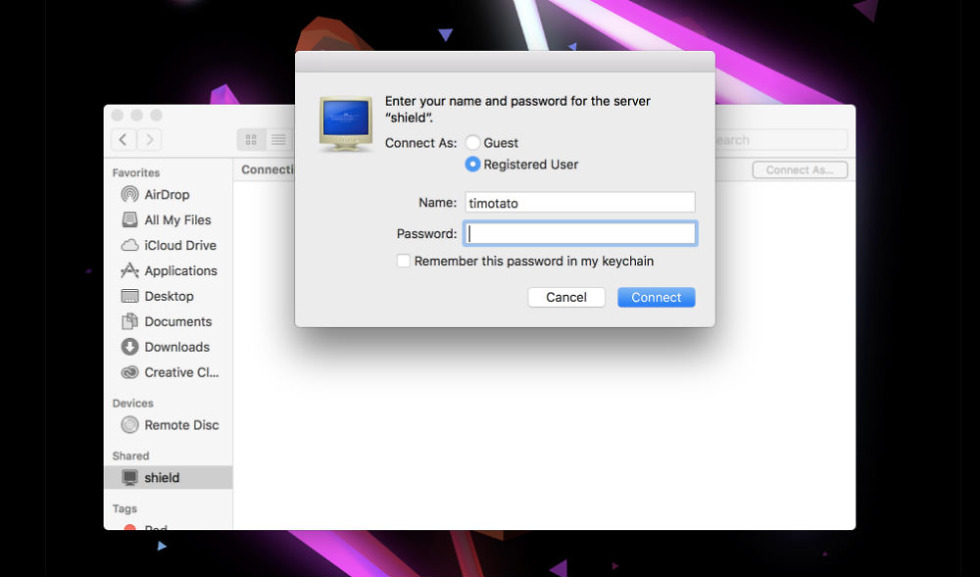
Task: Click the Devices sidebar heading
Action: pos(133,403)
